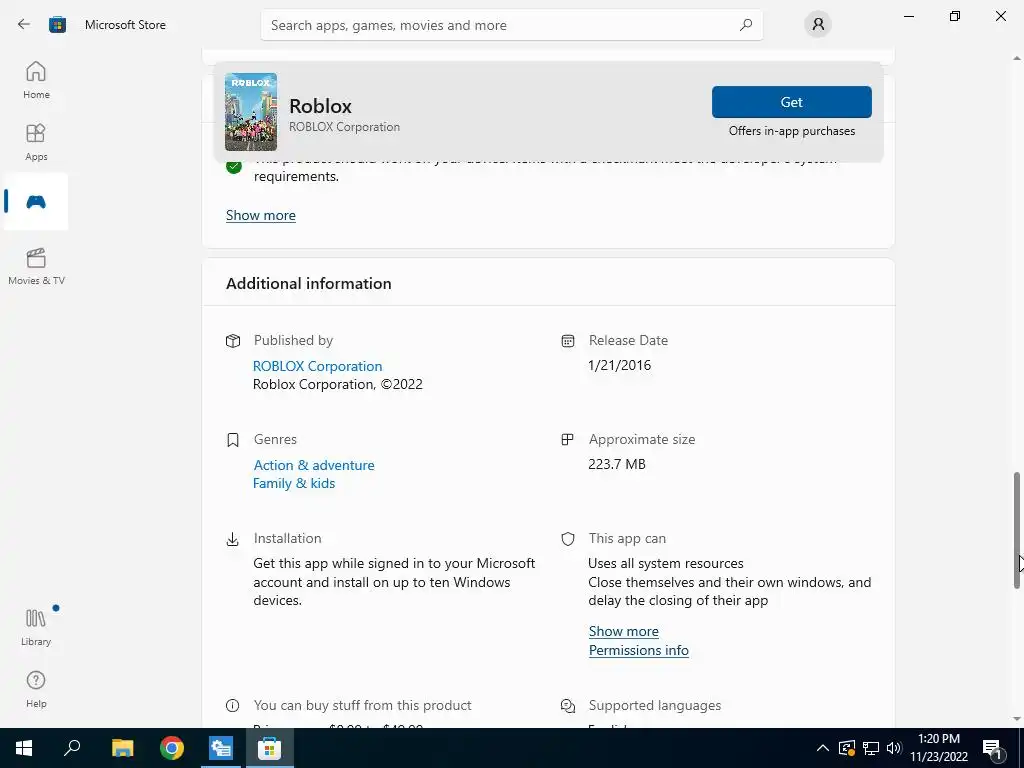
Task: Open the blue server manager taskbar icon
Action: (x=221, y=748)
